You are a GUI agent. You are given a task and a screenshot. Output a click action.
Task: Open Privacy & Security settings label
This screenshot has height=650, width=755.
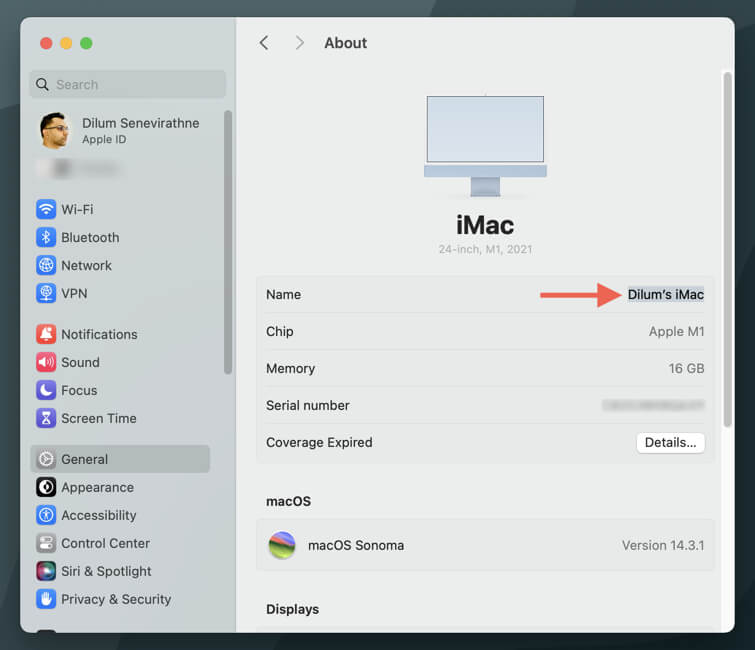116,599
